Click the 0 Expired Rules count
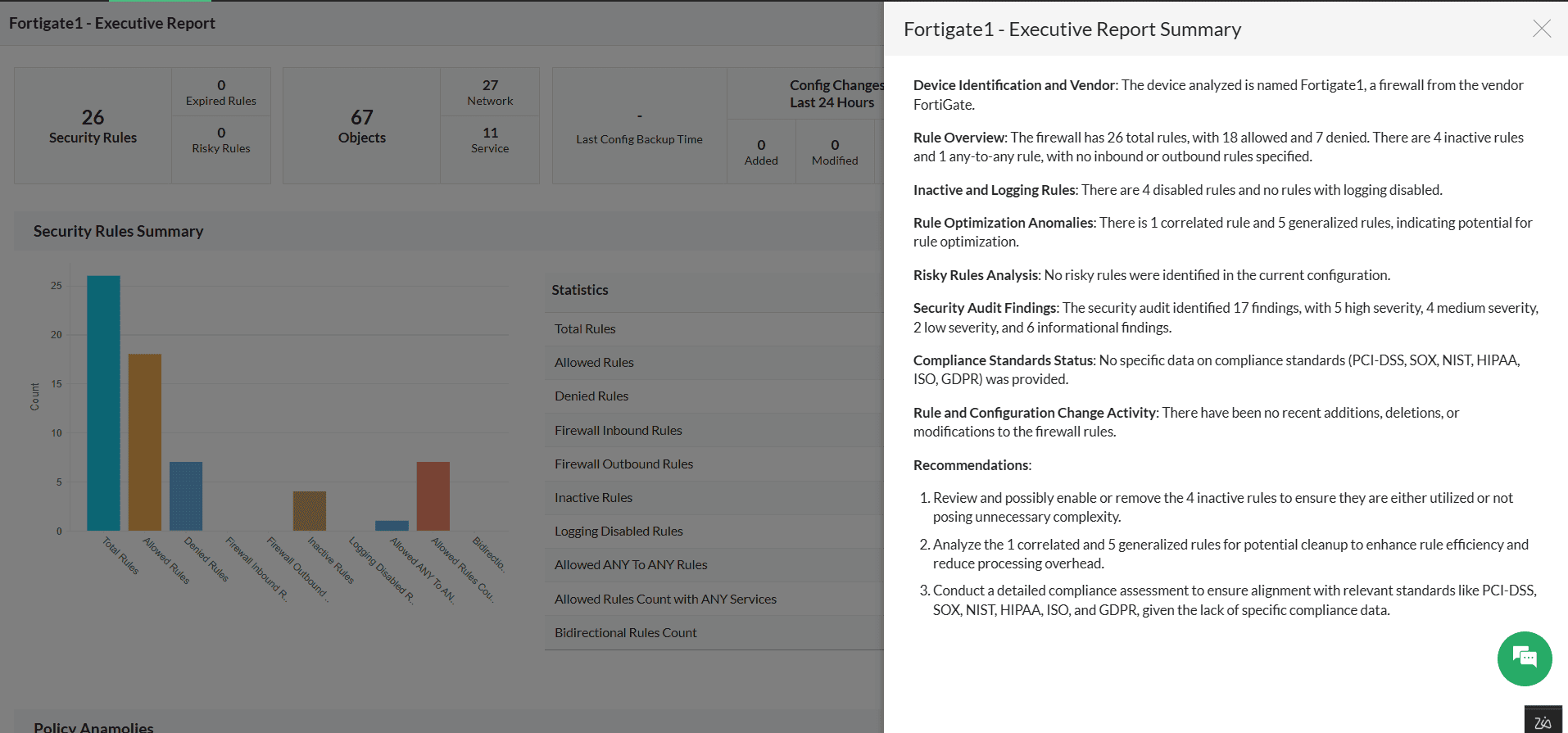The width and height of the screenshot is (1568, 733). pyautogui.click(x=221, y=92)
